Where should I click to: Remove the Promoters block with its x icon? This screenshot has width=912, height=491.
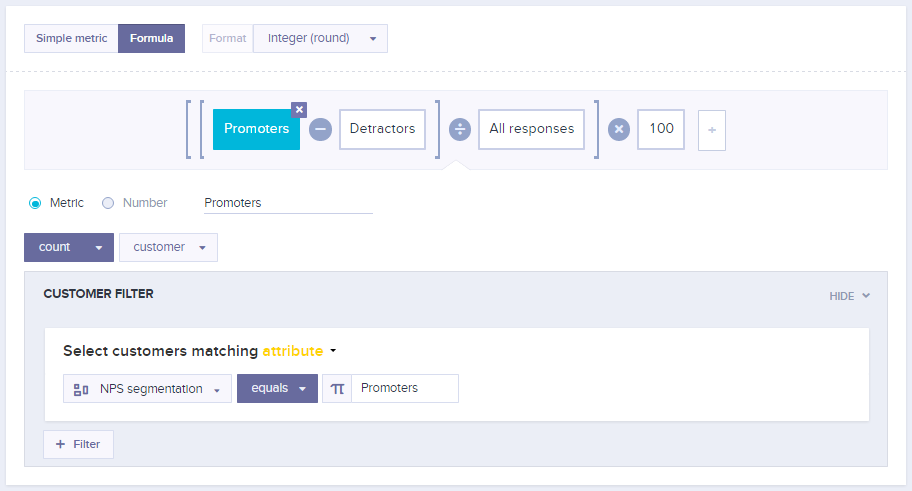point(299,109)
